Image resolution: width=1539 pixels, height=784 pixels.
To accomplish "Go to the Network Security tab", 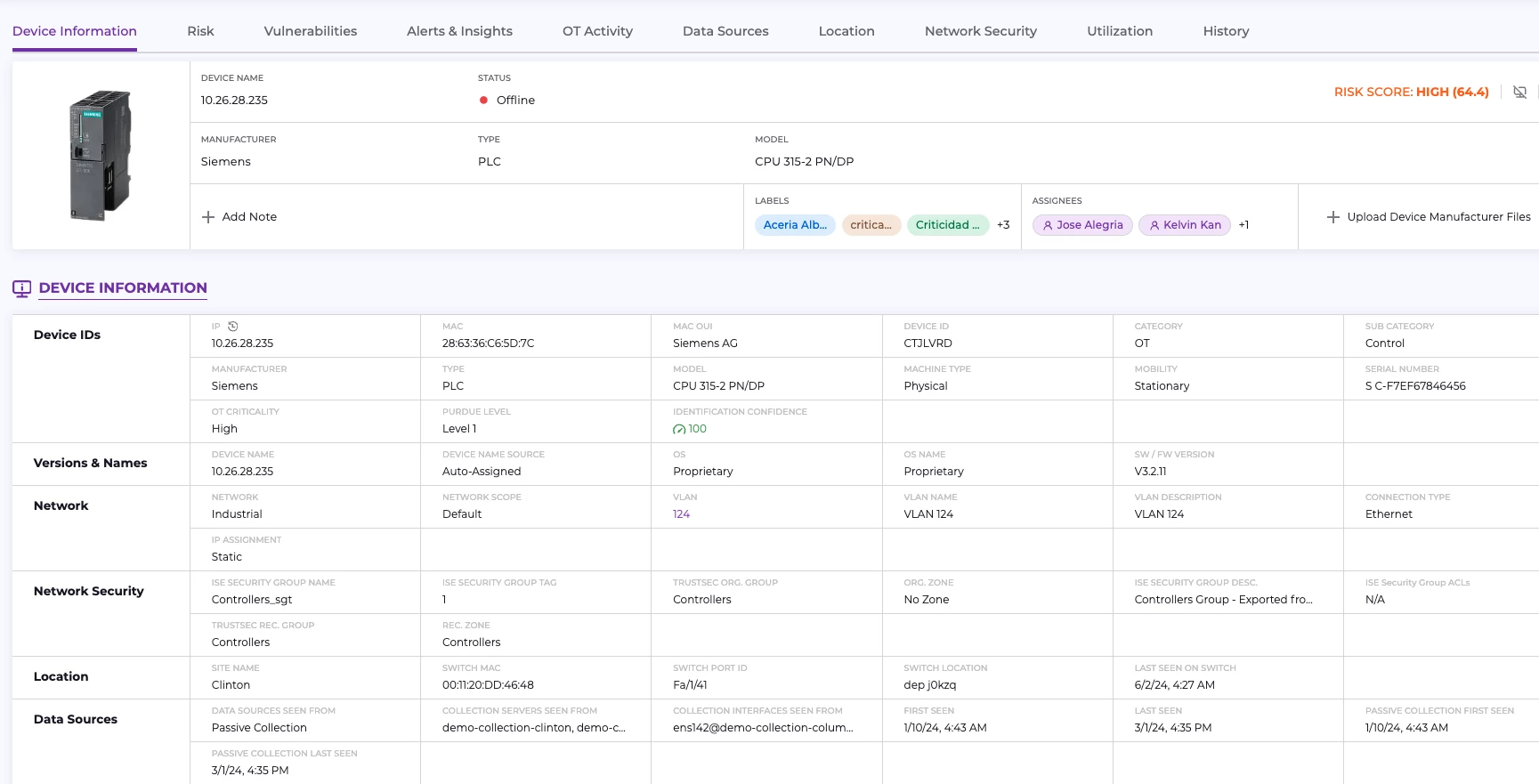I will tap(980, 31).
